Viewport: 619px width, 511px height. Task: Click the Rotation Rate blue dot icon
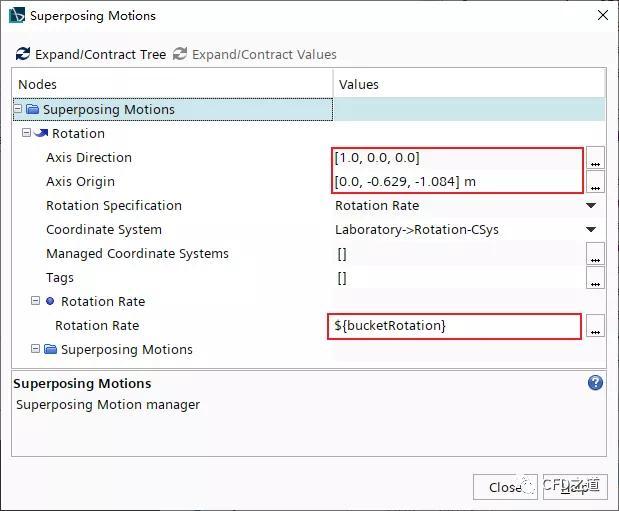point(50,301)
